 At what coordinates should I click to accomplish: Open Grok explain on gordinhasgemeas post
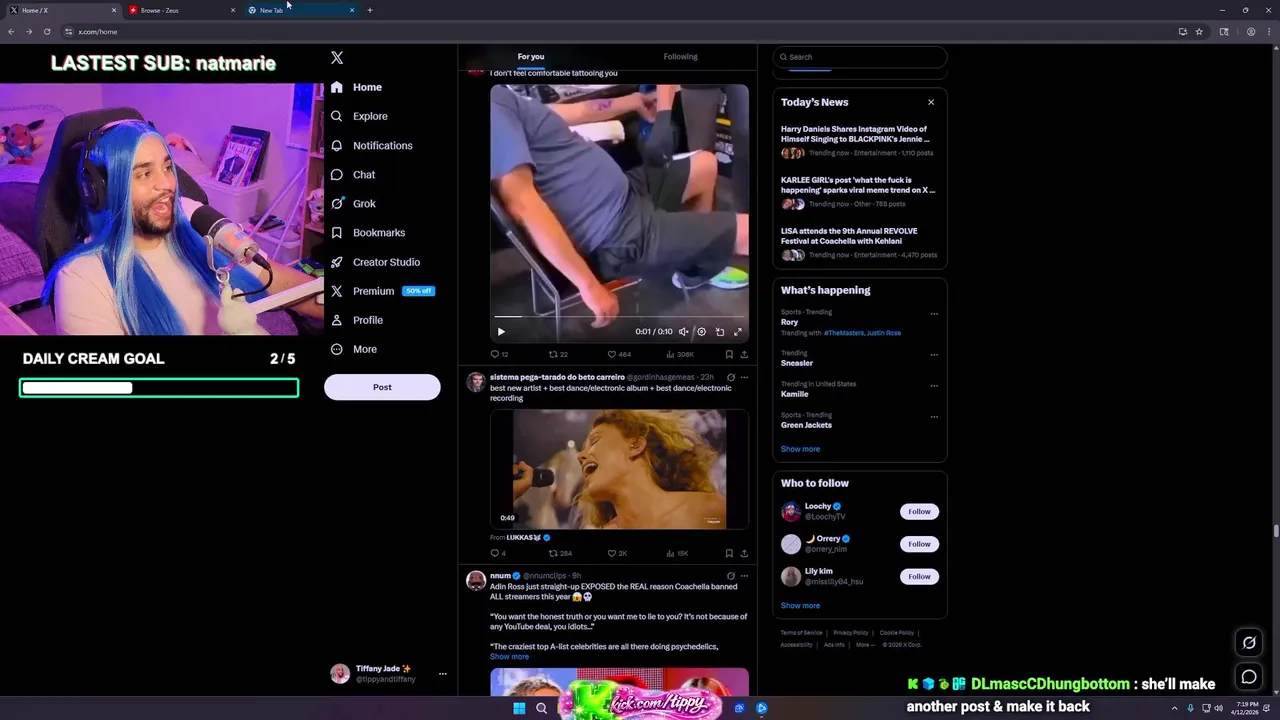(x=731, y=378)
